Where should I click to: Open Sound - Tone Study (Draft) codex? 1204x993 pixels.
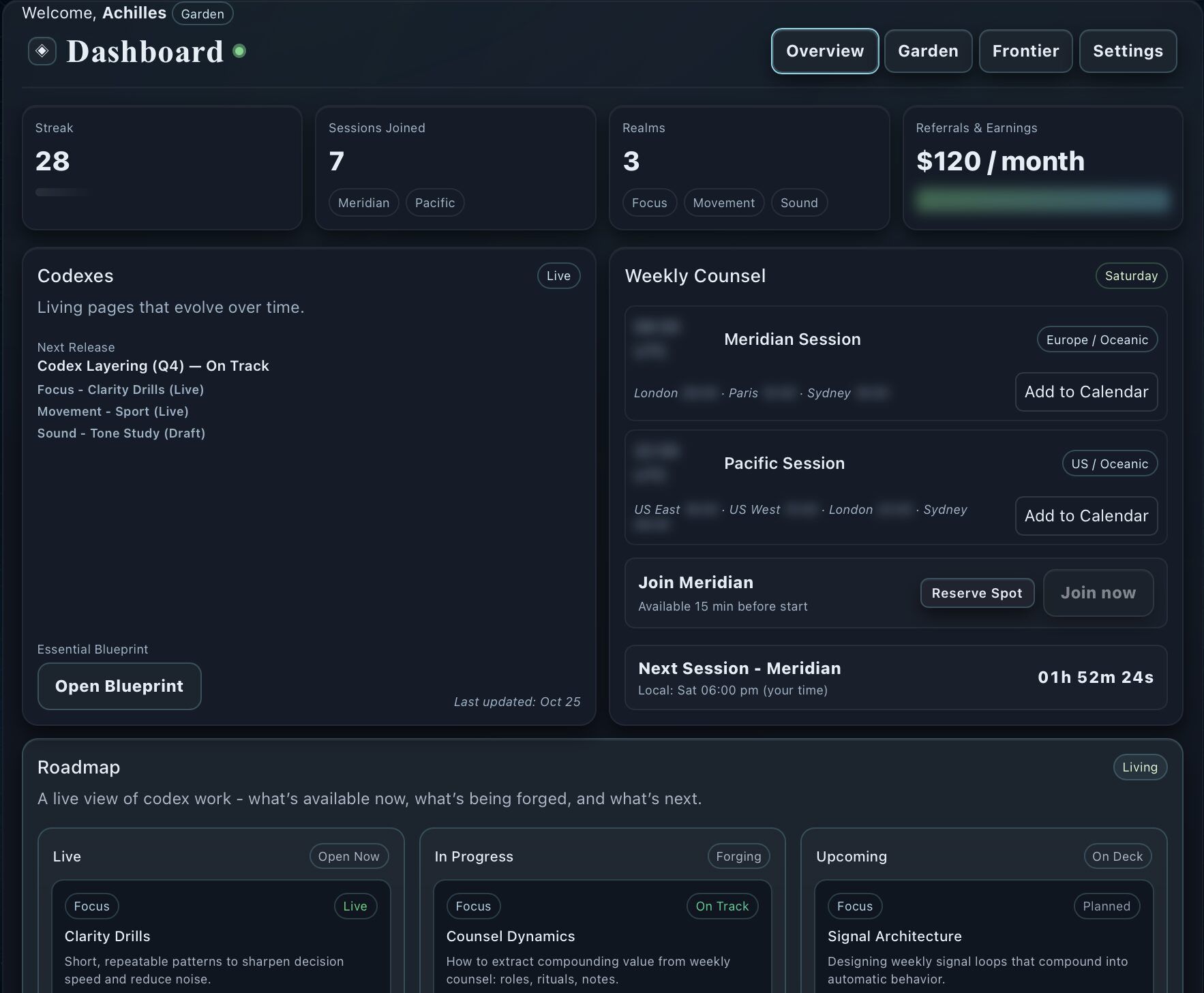[121, 433]
